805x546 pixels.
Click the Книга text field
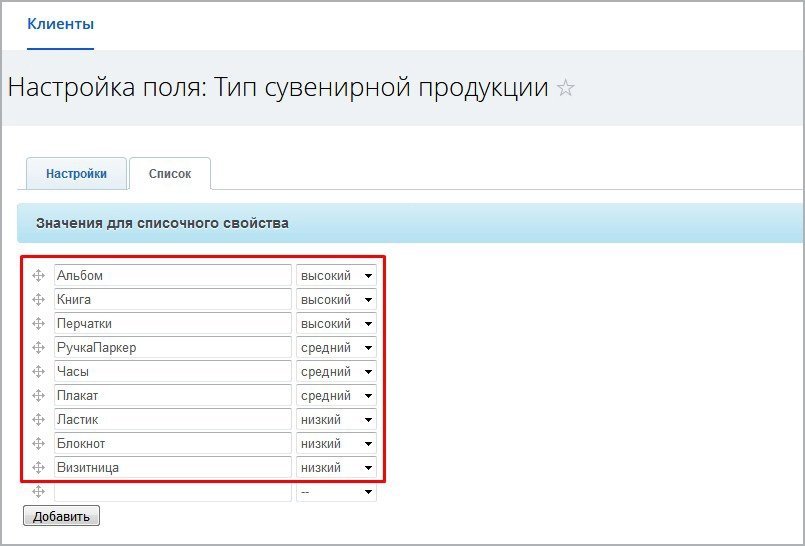(172, 299)
